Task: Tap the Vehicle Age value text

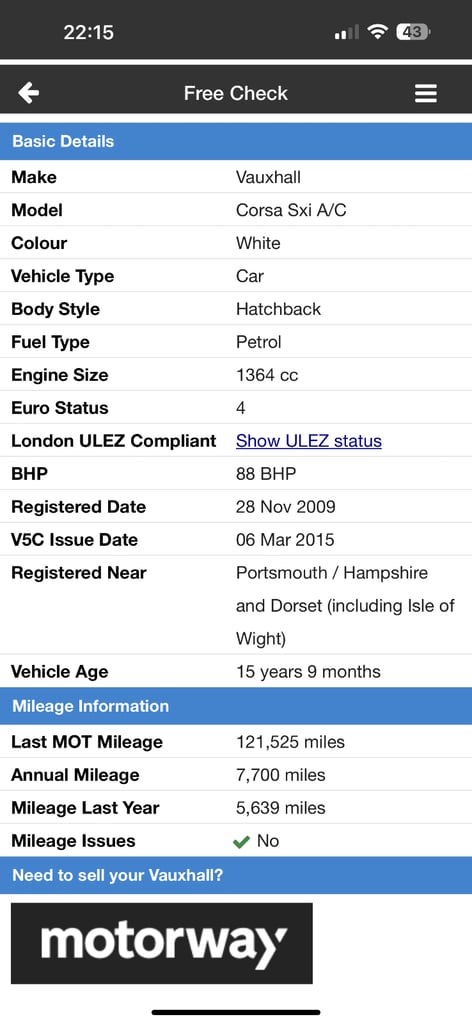Action: click(x=308, y=671)
